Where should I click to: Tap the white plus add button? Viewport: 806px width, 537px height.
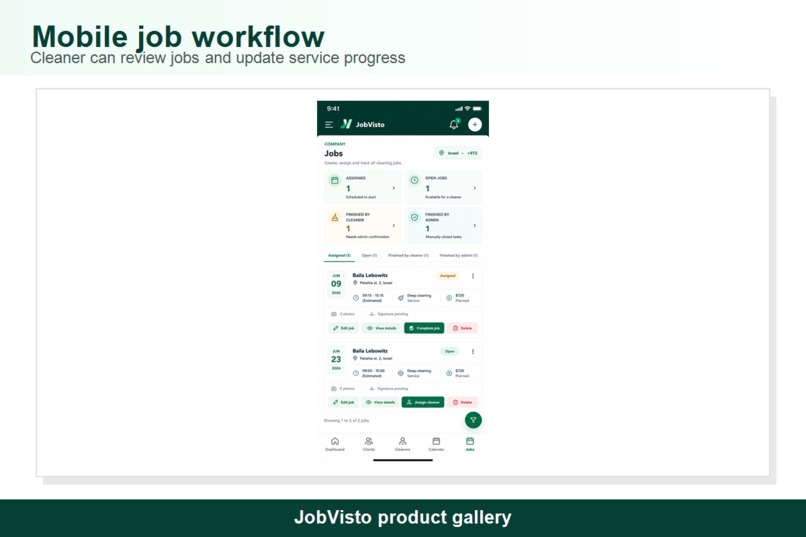(x=475, y=124)
